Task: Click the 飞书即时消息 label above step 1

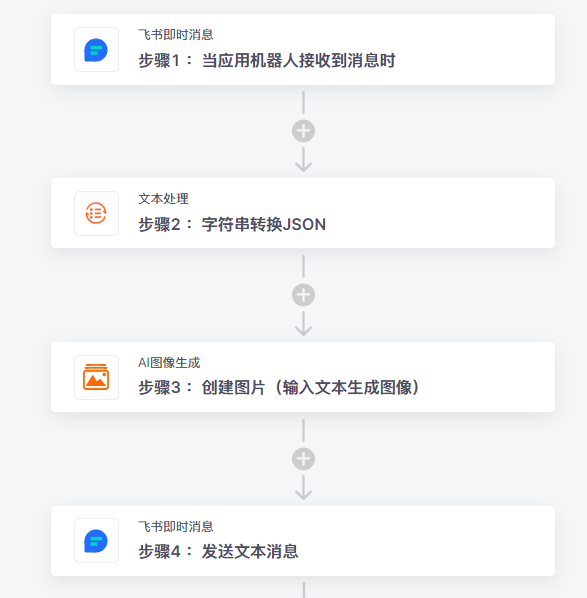Action: [175, 35]
